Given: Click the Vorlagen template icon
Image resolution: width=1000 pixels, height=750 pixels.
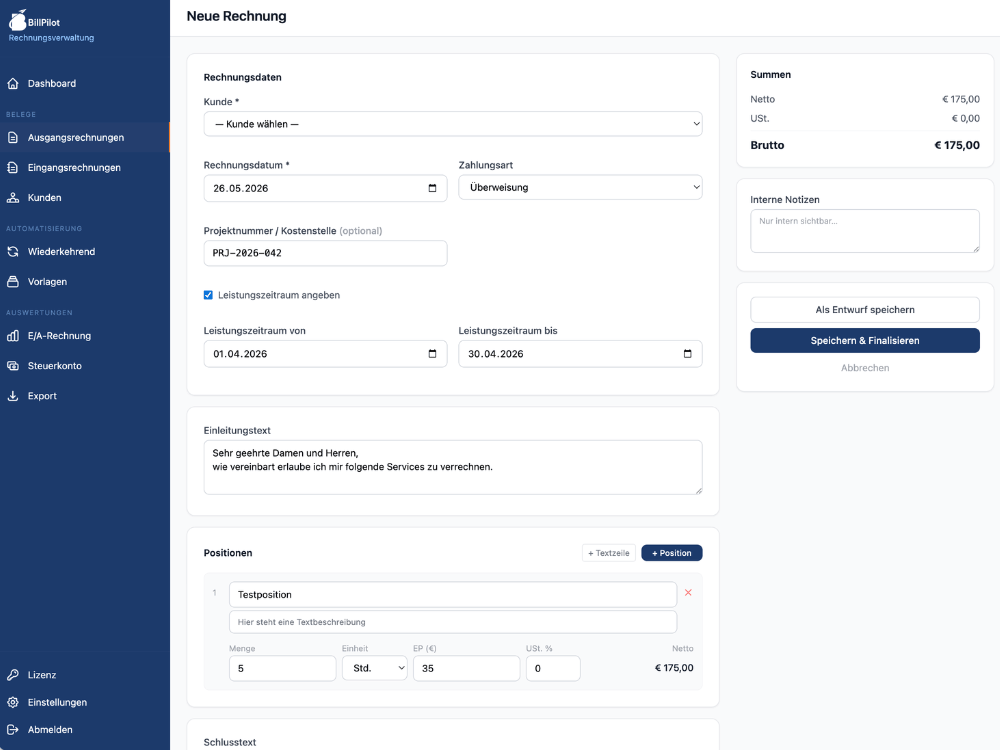Looking at the screenshot, I should pyautogui.click(x=13, y=282).
